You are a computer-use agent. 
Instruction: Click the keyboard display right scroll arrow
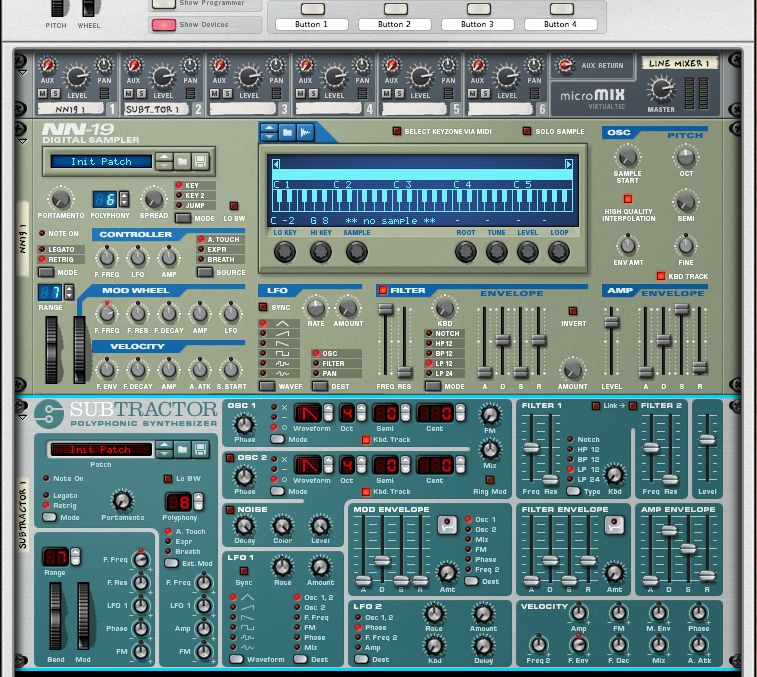coord(569,164)
